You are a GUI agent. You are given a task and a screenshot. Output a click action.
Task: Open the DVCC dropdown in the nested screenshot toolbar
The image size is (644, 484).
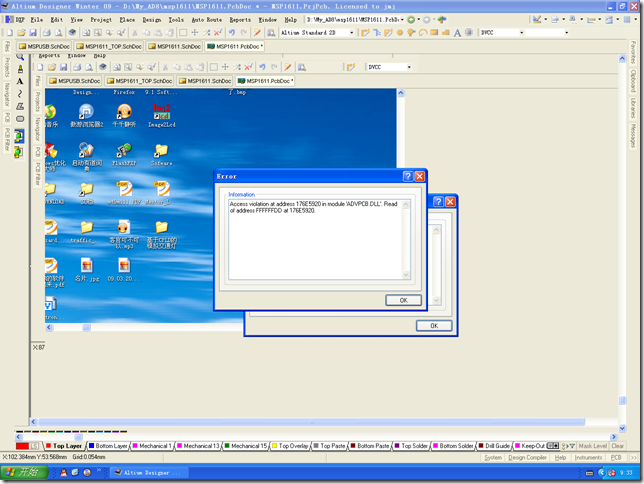pyautogui.click(x=409, y=67)
